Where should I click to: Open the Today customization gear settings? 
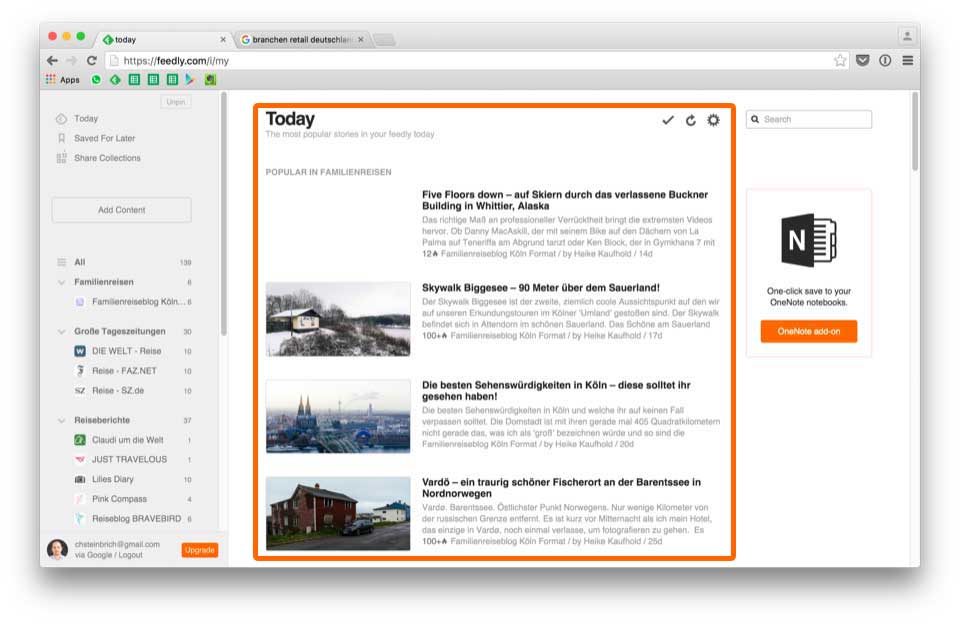tap(712, 119)
